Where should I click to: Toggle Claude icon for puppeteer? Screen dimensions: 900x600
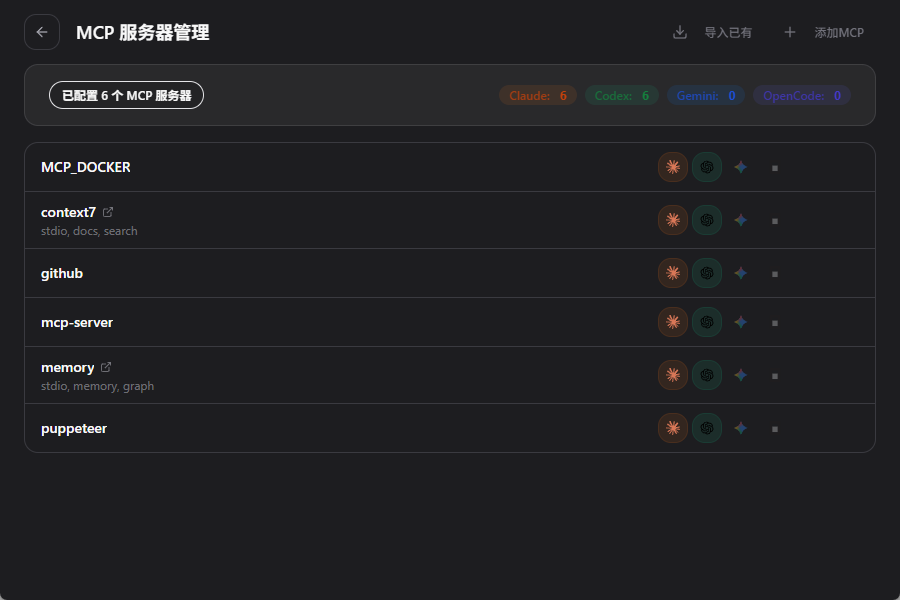click(x=673, y=428)
